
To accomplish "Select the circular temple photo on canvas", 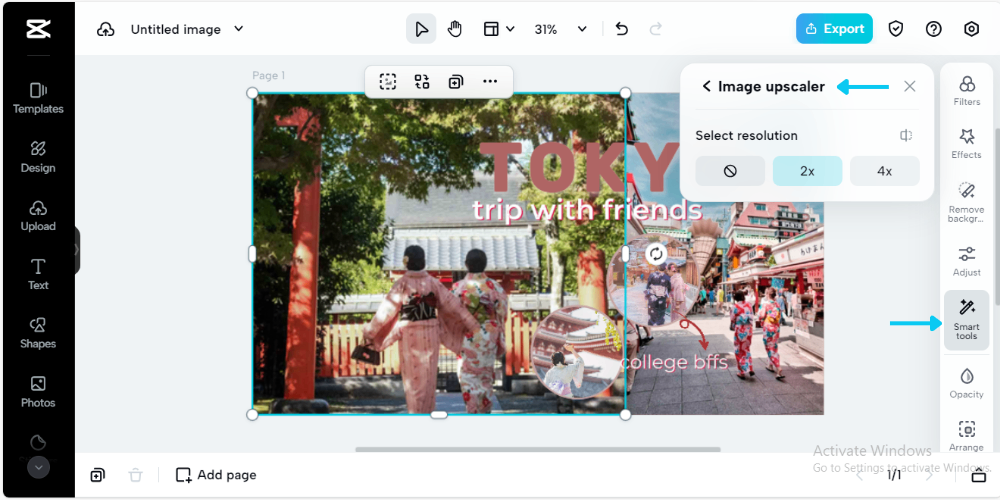I will click(577, 352).
